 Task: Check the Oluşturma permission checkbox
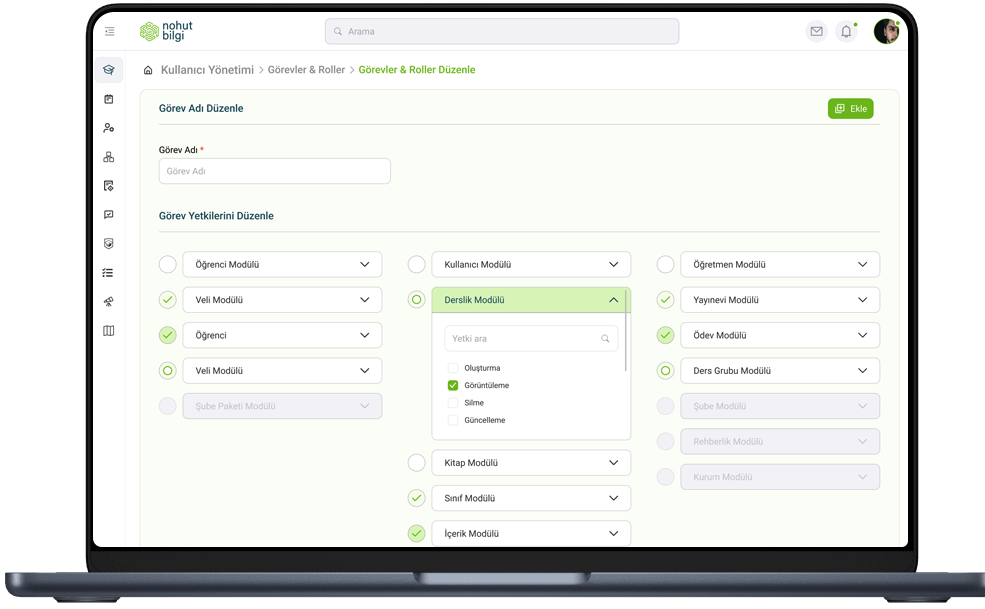click(x=453, y=368)
